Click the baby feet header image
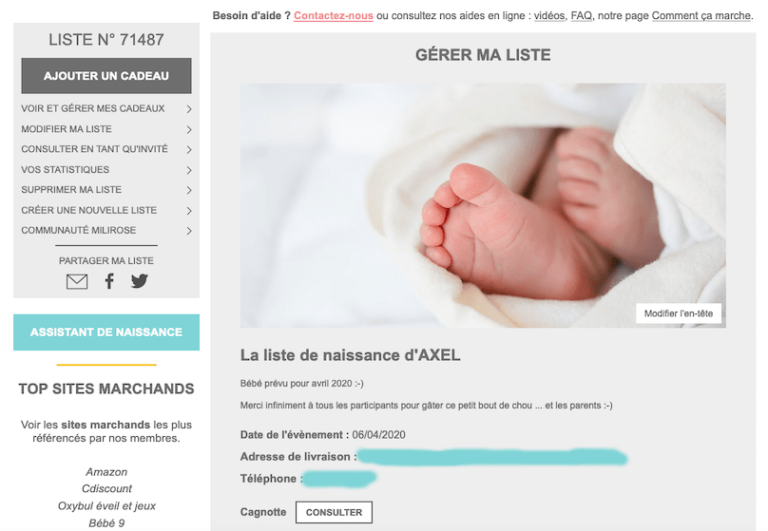768x531 pixels. tap(483, 205)
